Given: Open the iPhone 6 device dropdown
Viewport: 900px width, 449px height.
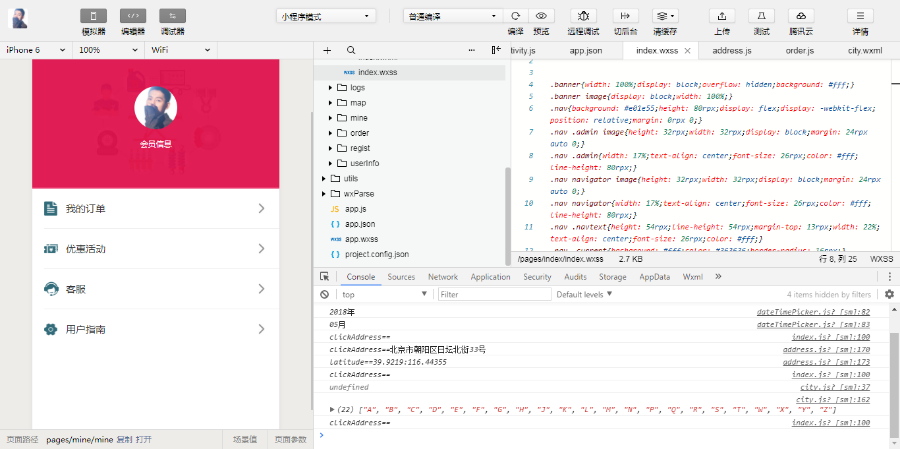Looking at the screenshot, I should [35, 49].
